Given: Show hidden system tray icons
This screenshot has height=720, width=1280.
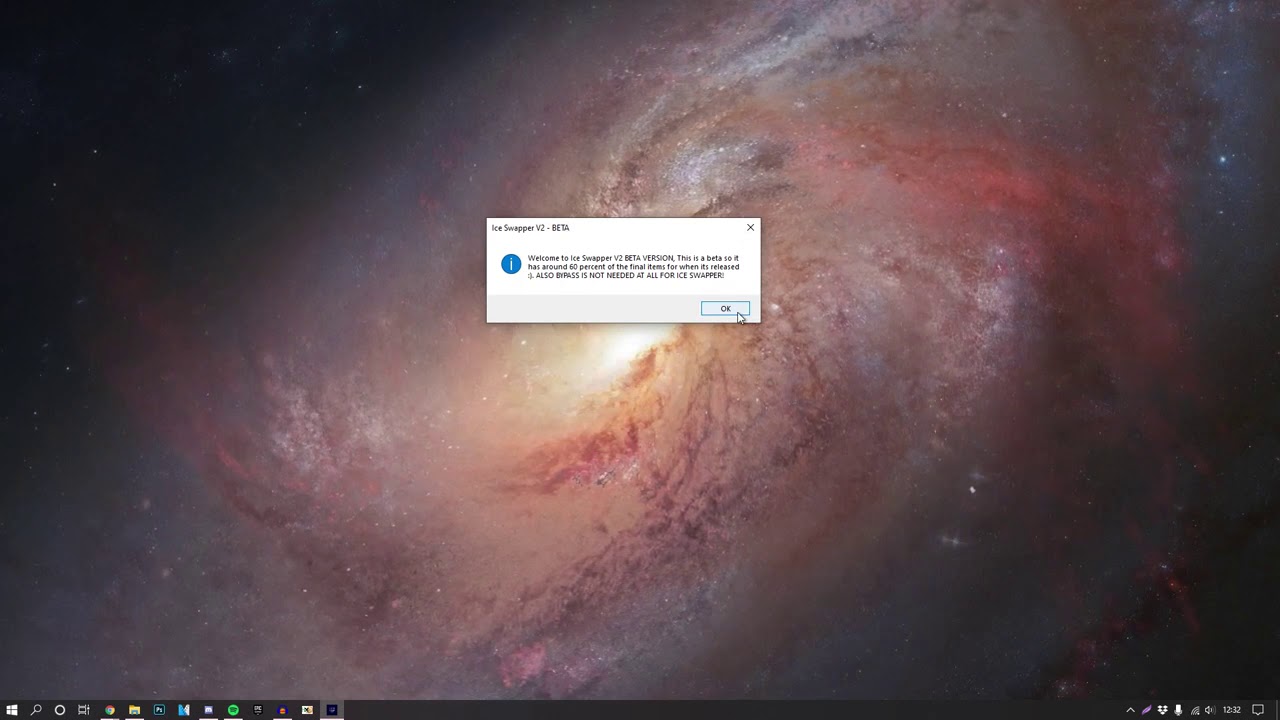Looking at the screenshot, I should point(1131,710).
